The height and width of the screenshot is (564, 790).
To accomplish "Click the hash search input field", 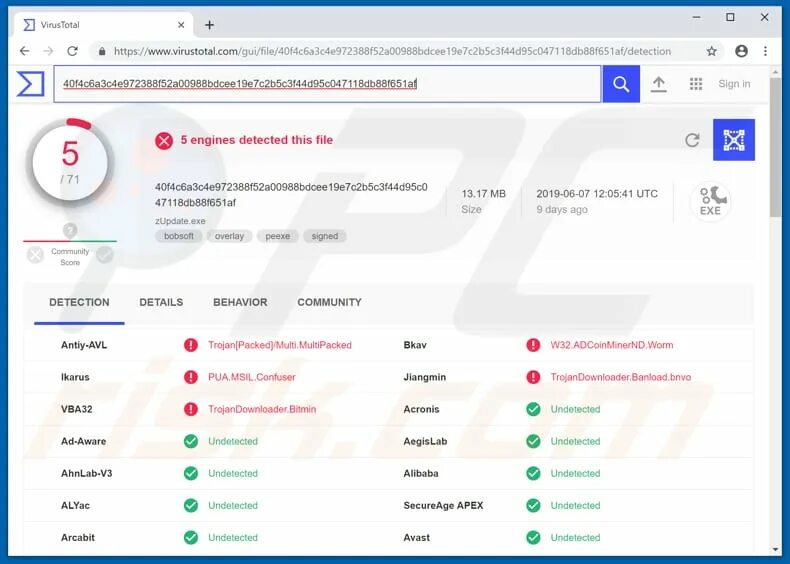I will [327, 84].
